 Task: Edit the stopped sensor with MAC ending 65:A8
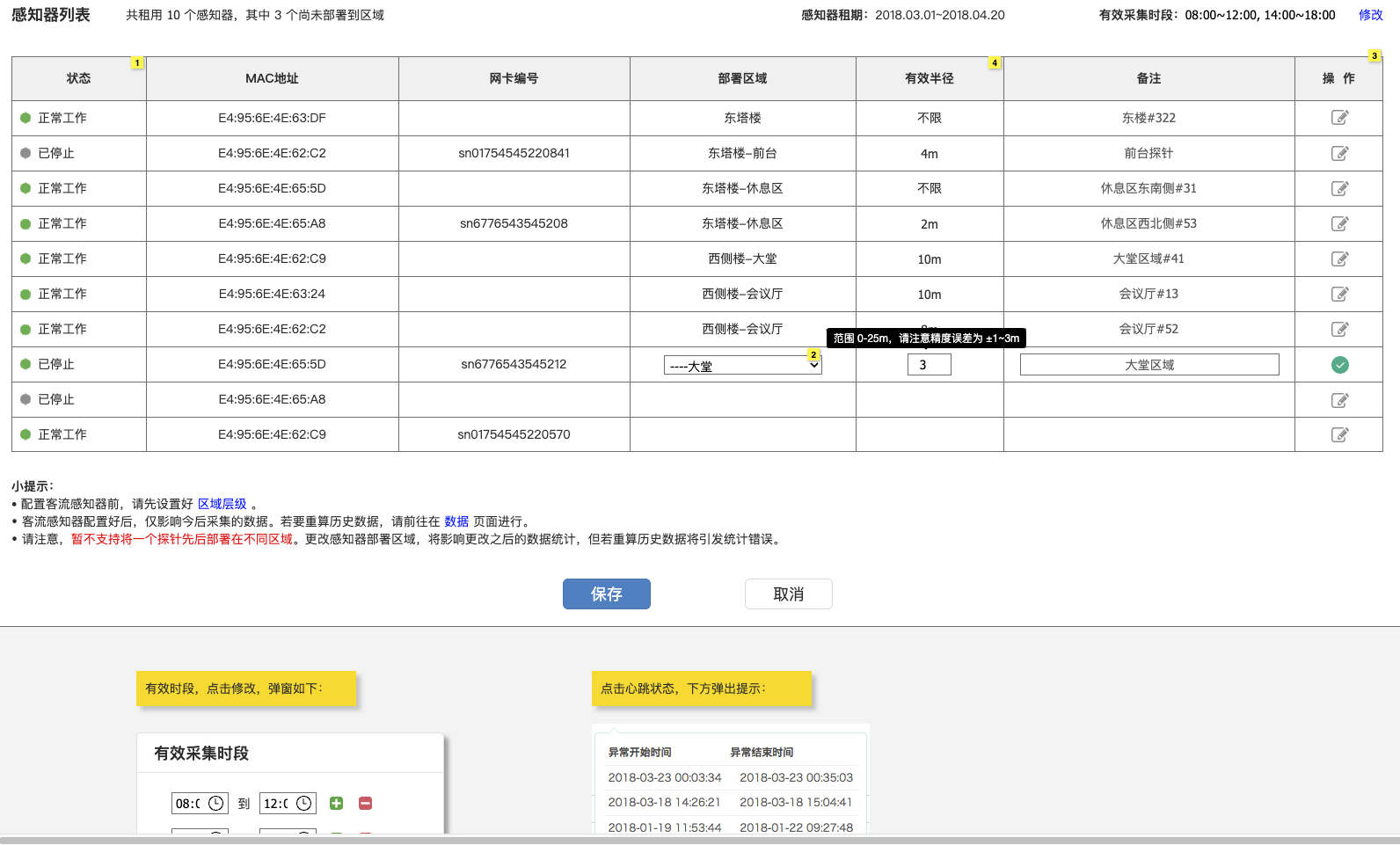[1339, 400]
